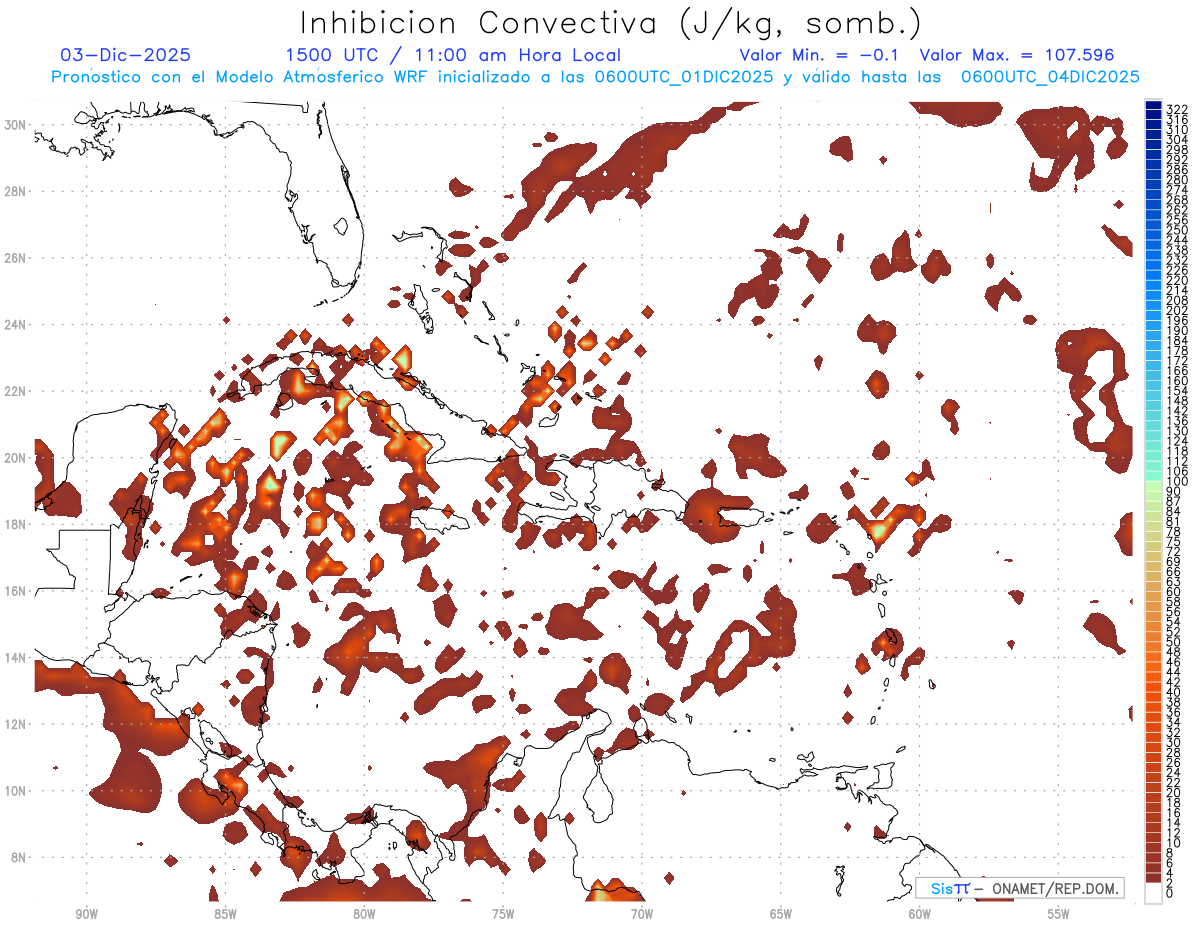This screenshot has width=1200, height=927.
Task: Click the colorbar value label 322
Action: [1176, 108]
